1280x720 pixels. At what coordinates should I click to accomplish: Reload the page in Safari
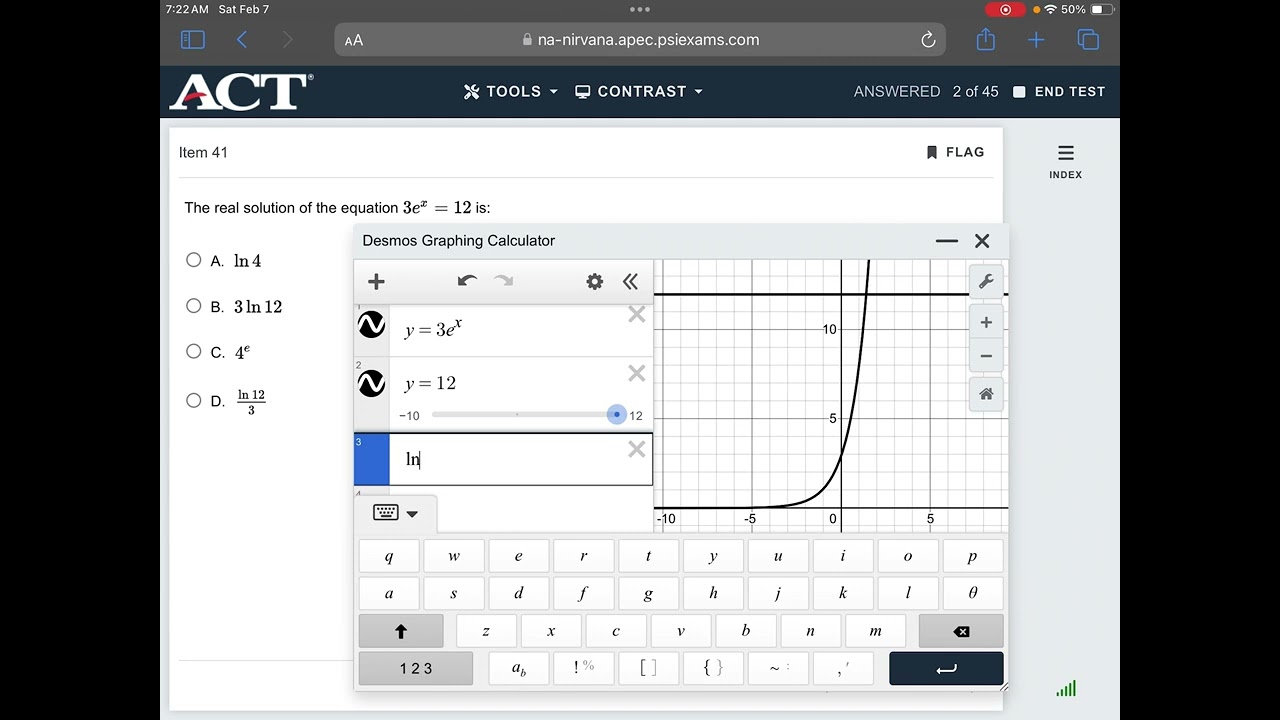(928, 40)
